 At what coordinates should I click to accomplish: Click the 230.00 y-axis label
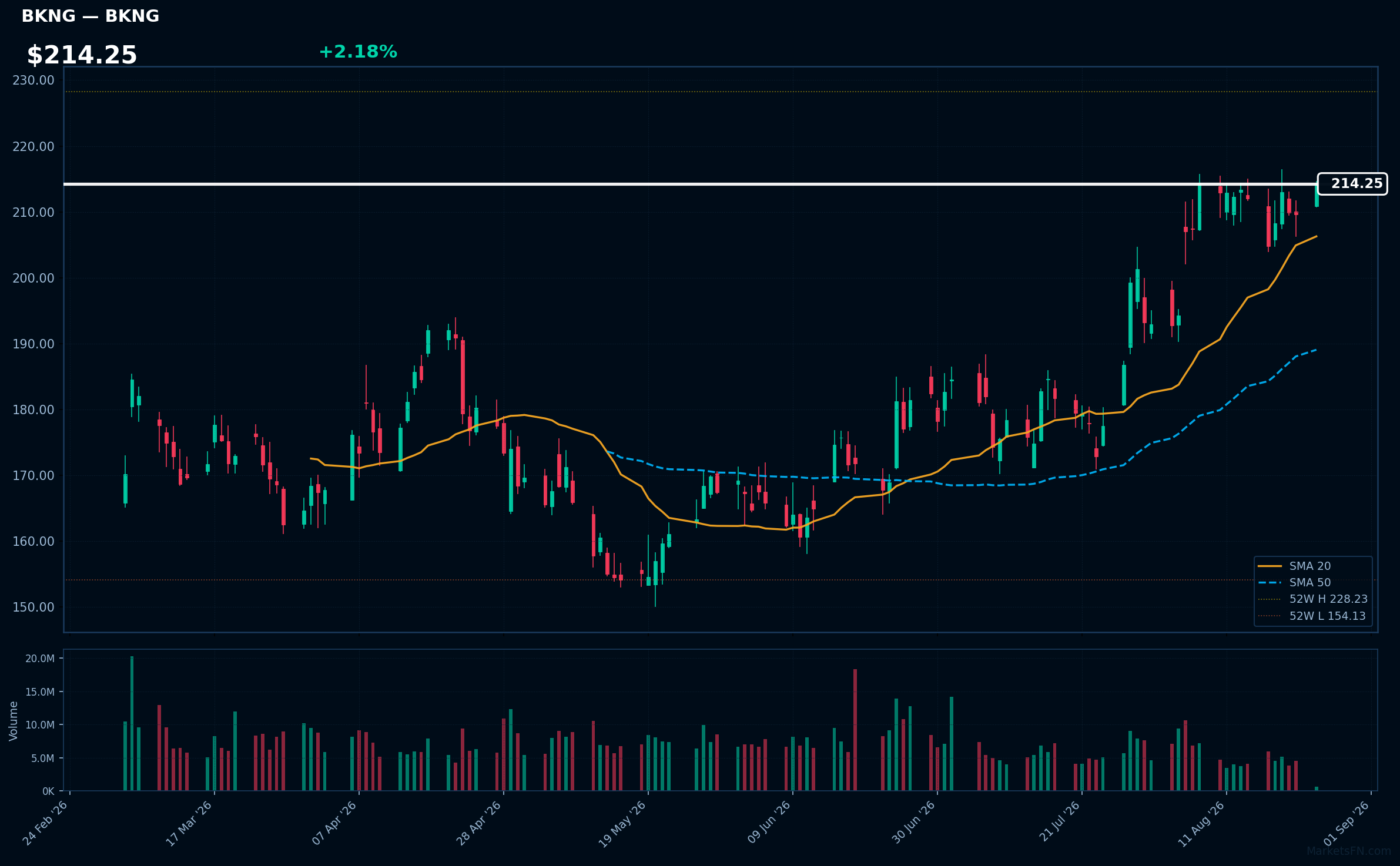point(34,80)
